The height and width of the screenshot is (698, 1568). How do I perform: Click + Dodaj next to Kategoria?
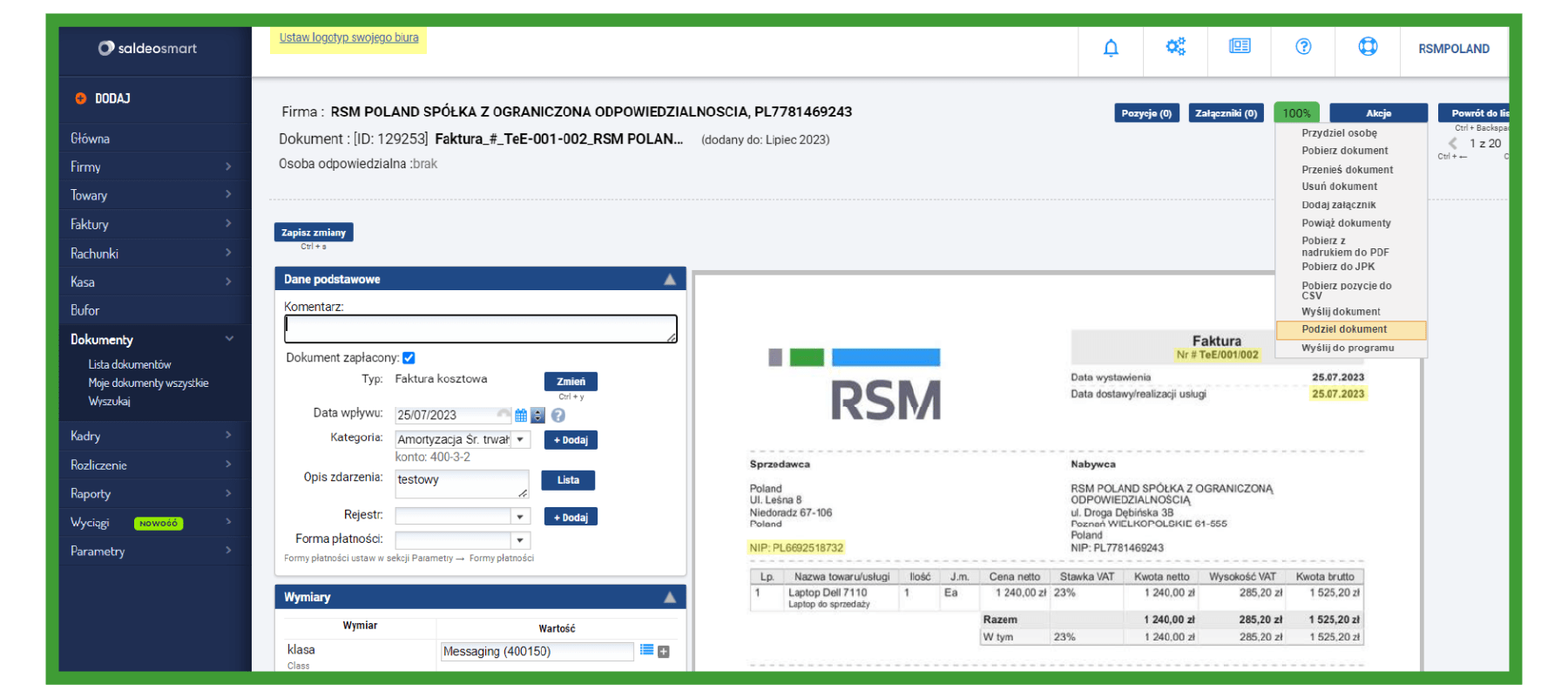click(571, 440)
